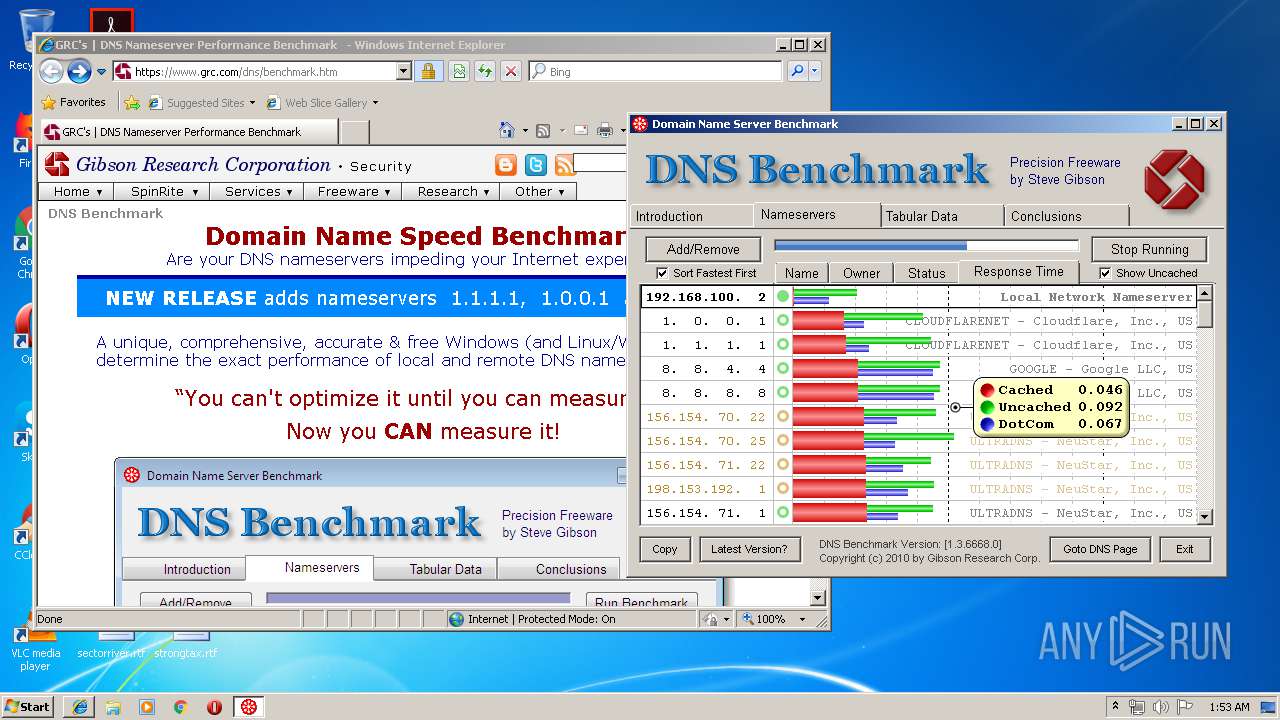Screen dimensions: 1280x720
Task: Click status dot of the 8.8.4.4 nameserver
Action: [783, 369]
